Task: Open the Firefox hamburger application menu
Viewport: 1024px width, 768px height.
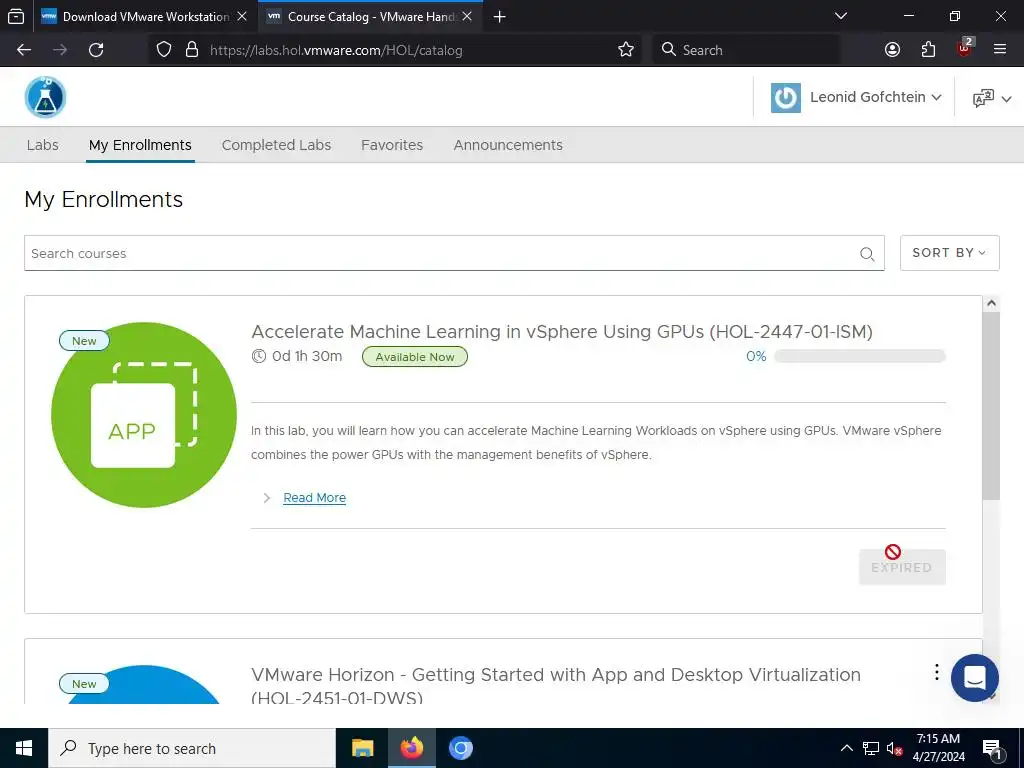Action: 1000,50
